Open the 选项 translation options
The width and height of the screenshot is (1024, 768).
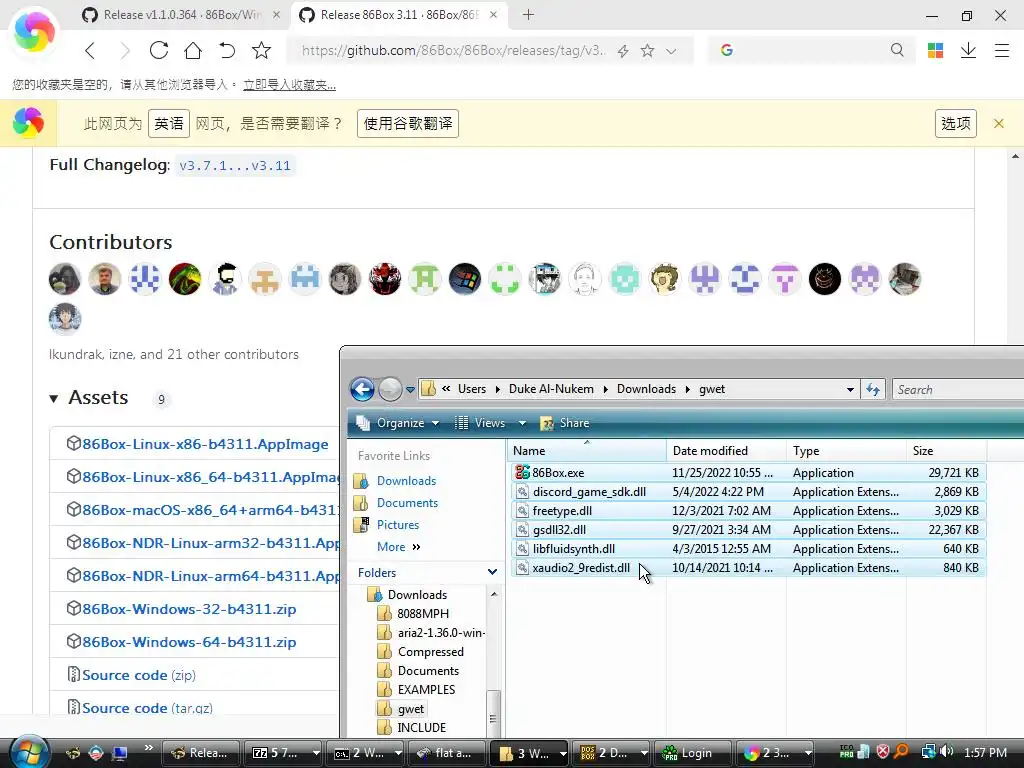point(955,123)
